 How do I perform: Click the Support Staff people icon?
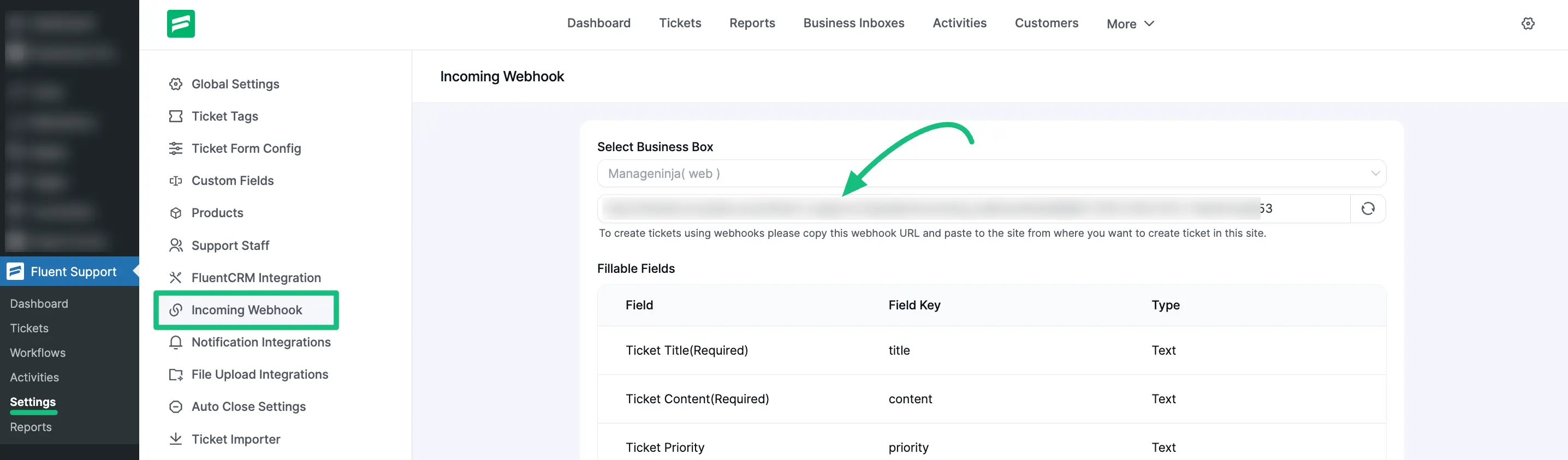click(x=175, y=245)
